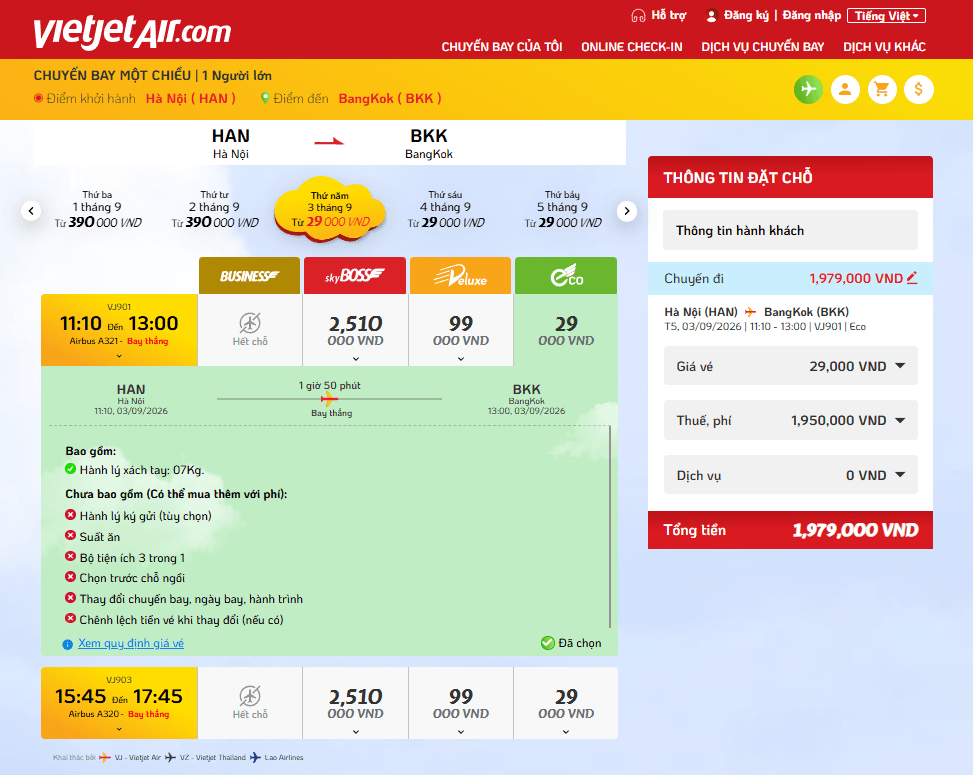
Task: Expand Dịch vụ details
Action: (x=900, y=475)
